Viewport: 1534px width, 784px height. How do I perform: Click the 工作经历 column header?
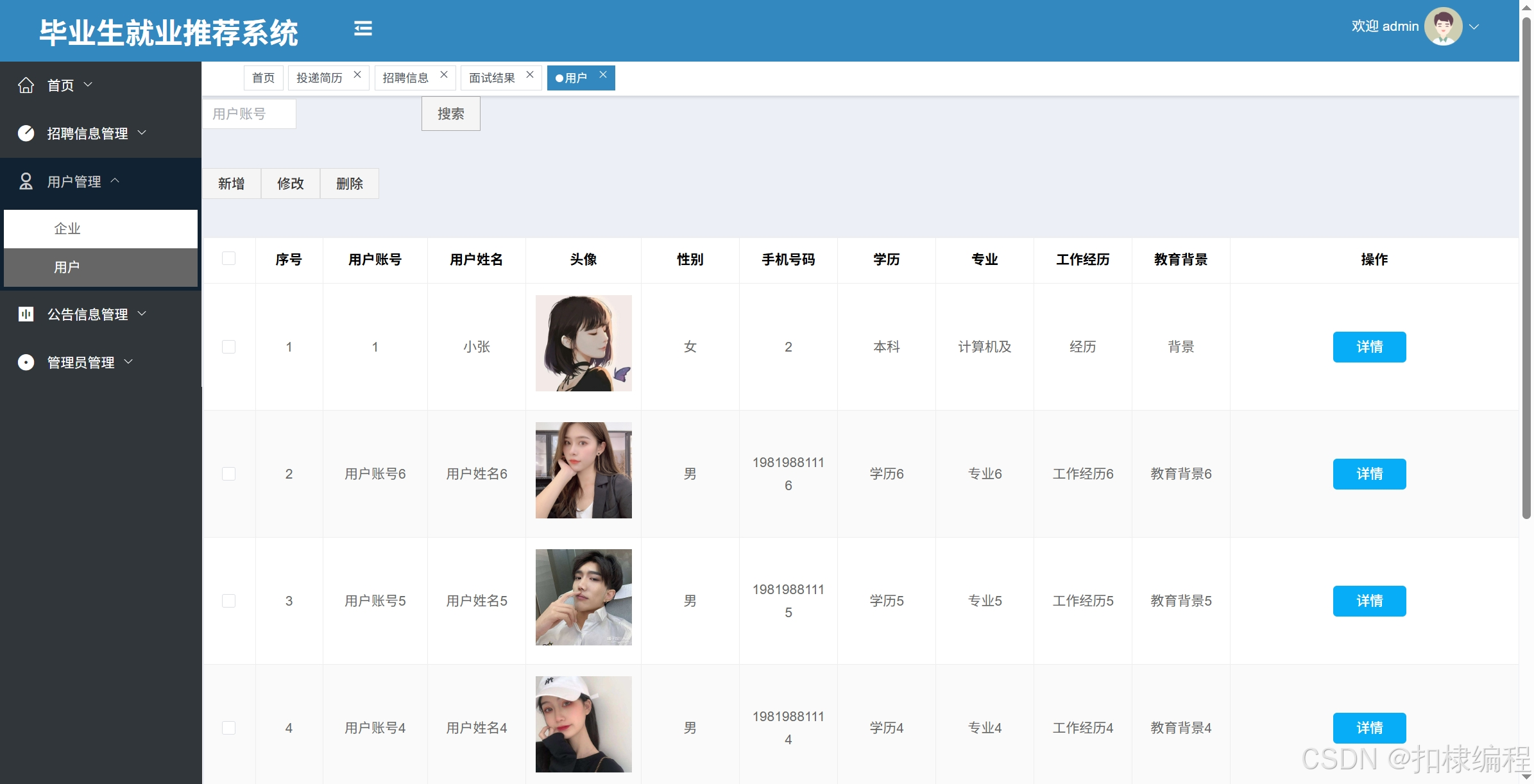(x=1082, y=259)
